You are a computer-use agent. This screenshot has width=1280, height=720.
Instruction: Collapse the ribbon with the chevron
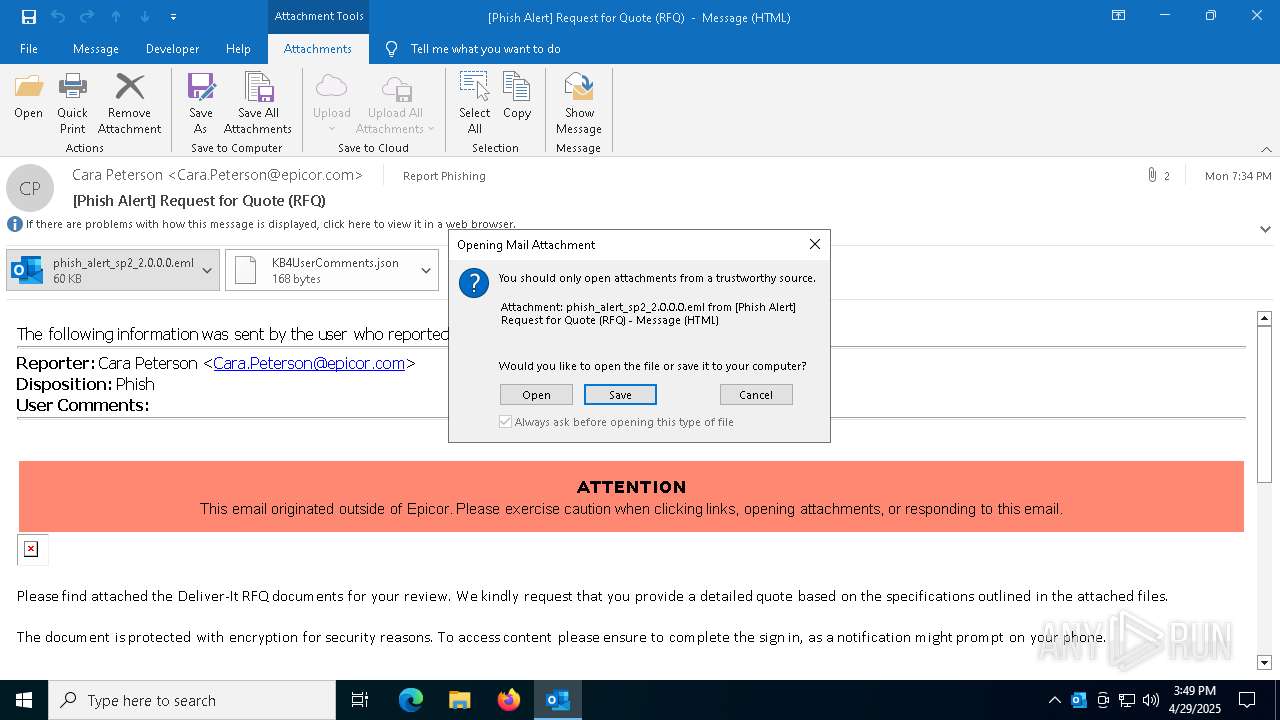point(1266,149)
